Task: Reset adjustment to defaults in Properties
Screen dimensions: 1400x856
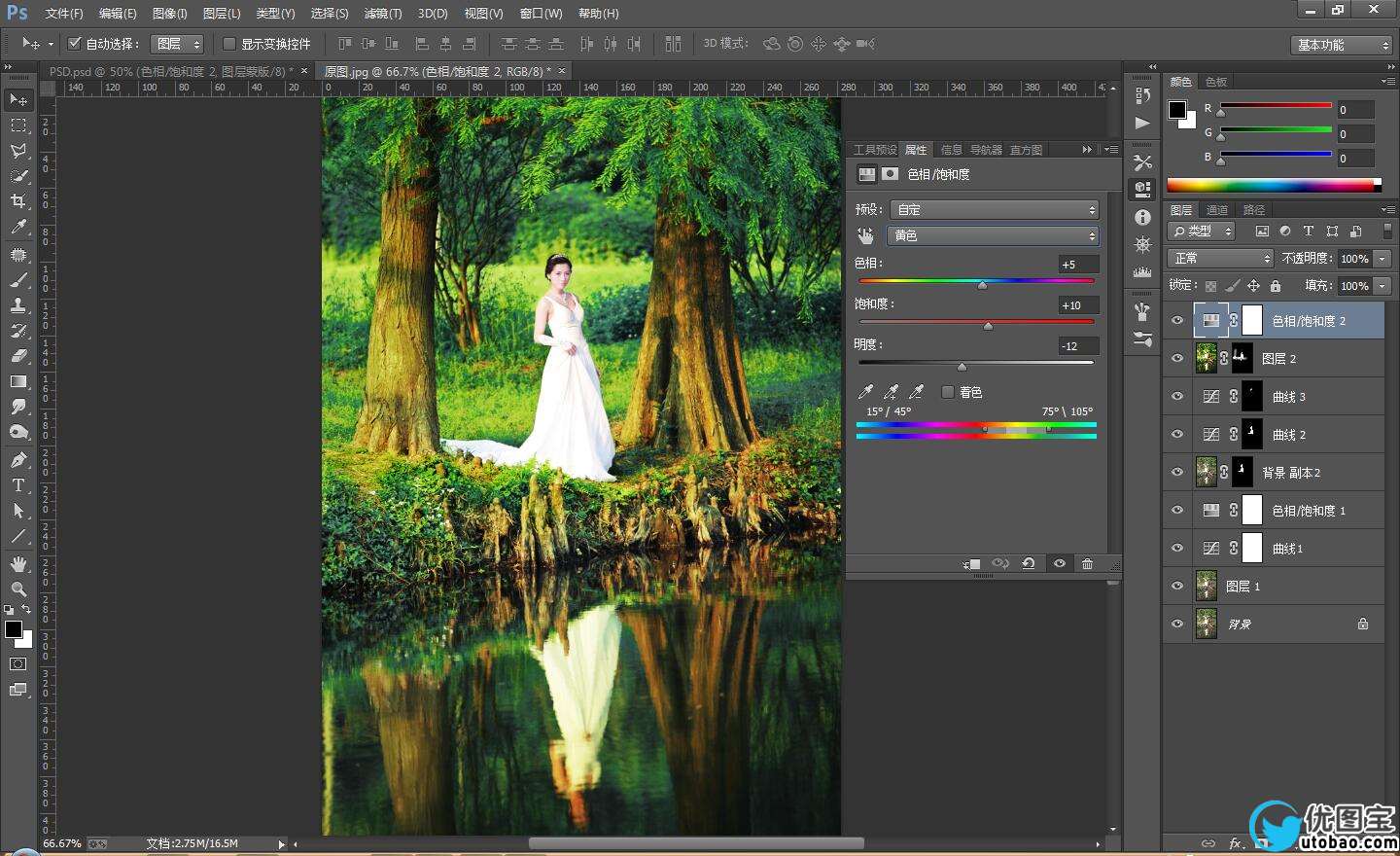Action: [x=1028, y=563]
